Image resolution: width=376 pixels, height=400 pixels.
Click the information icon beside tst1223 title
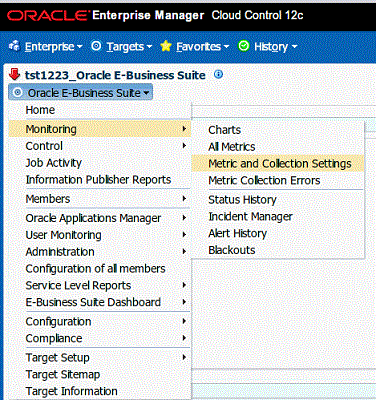click(x=218, y=74)
